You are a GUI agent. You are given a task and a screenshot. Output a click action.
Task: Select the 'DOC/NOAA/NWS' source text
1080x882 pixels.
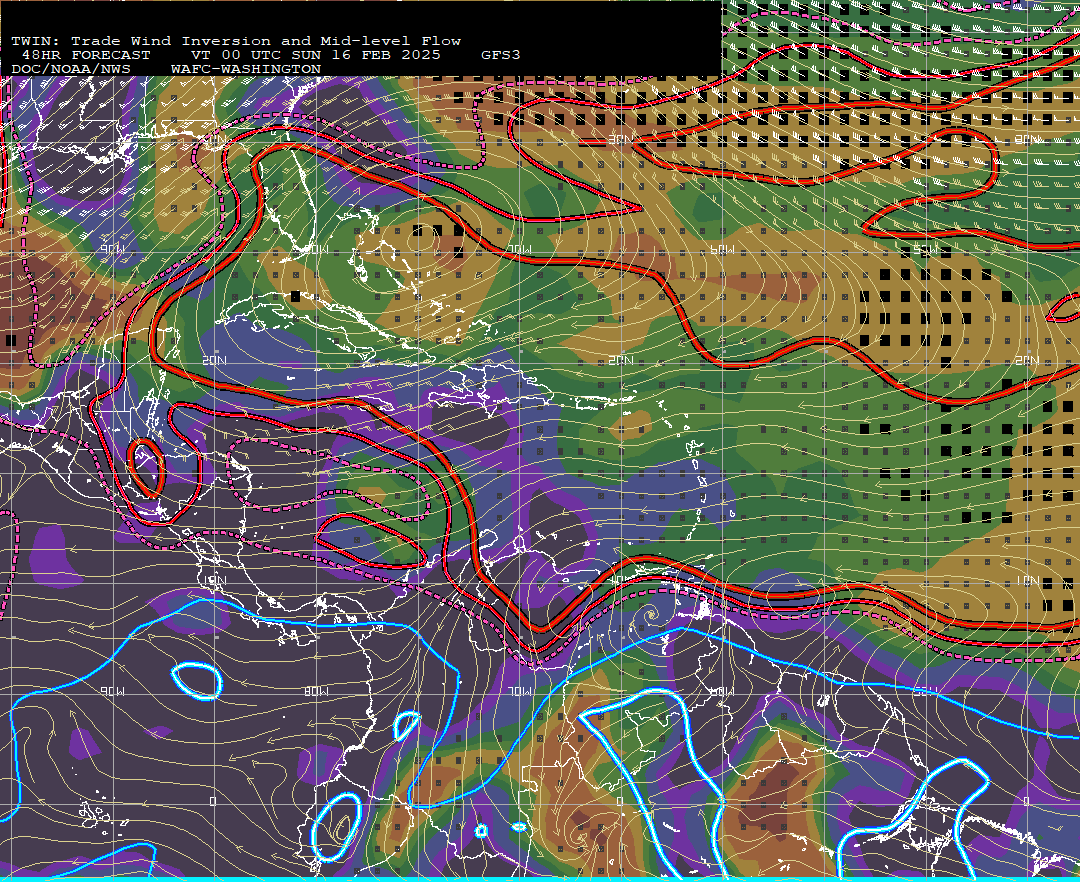click(x=71, y=70)
